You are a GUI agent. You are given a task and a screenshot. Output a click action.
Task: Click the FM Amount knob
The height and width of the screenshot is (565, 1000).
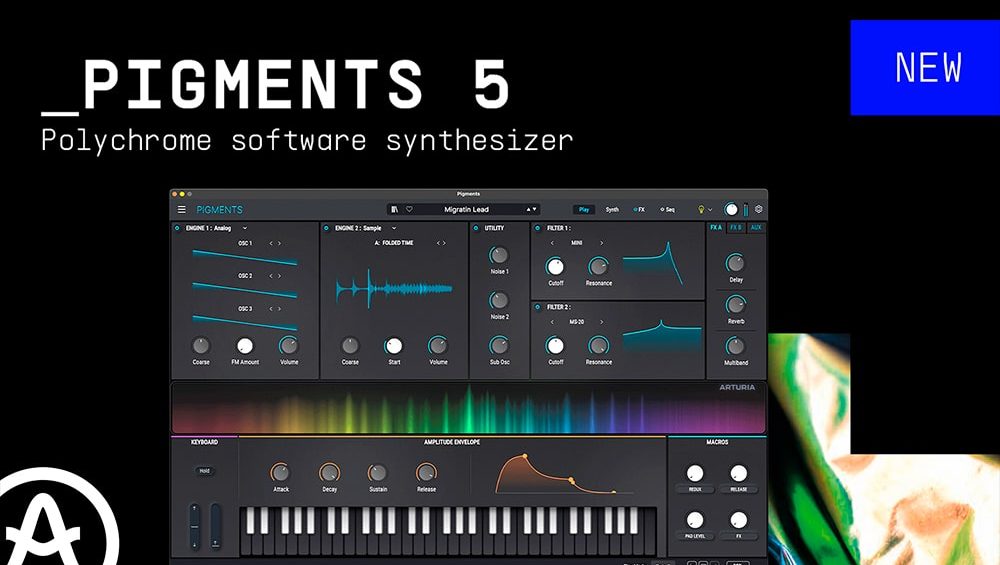pyautogui.click(x=245, y=346)
